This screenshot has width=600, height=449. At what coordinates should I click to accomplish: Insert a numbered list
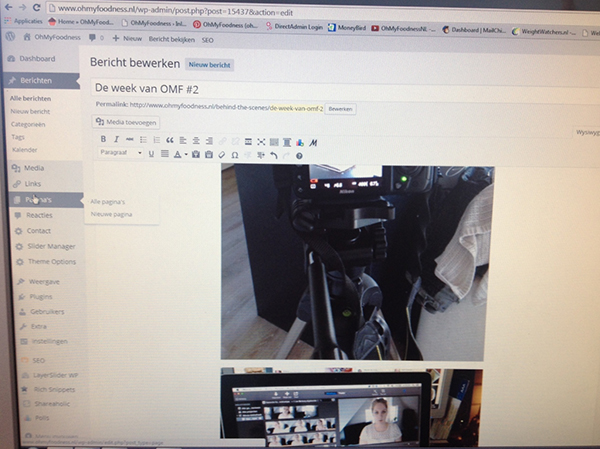tap(157, 140)
